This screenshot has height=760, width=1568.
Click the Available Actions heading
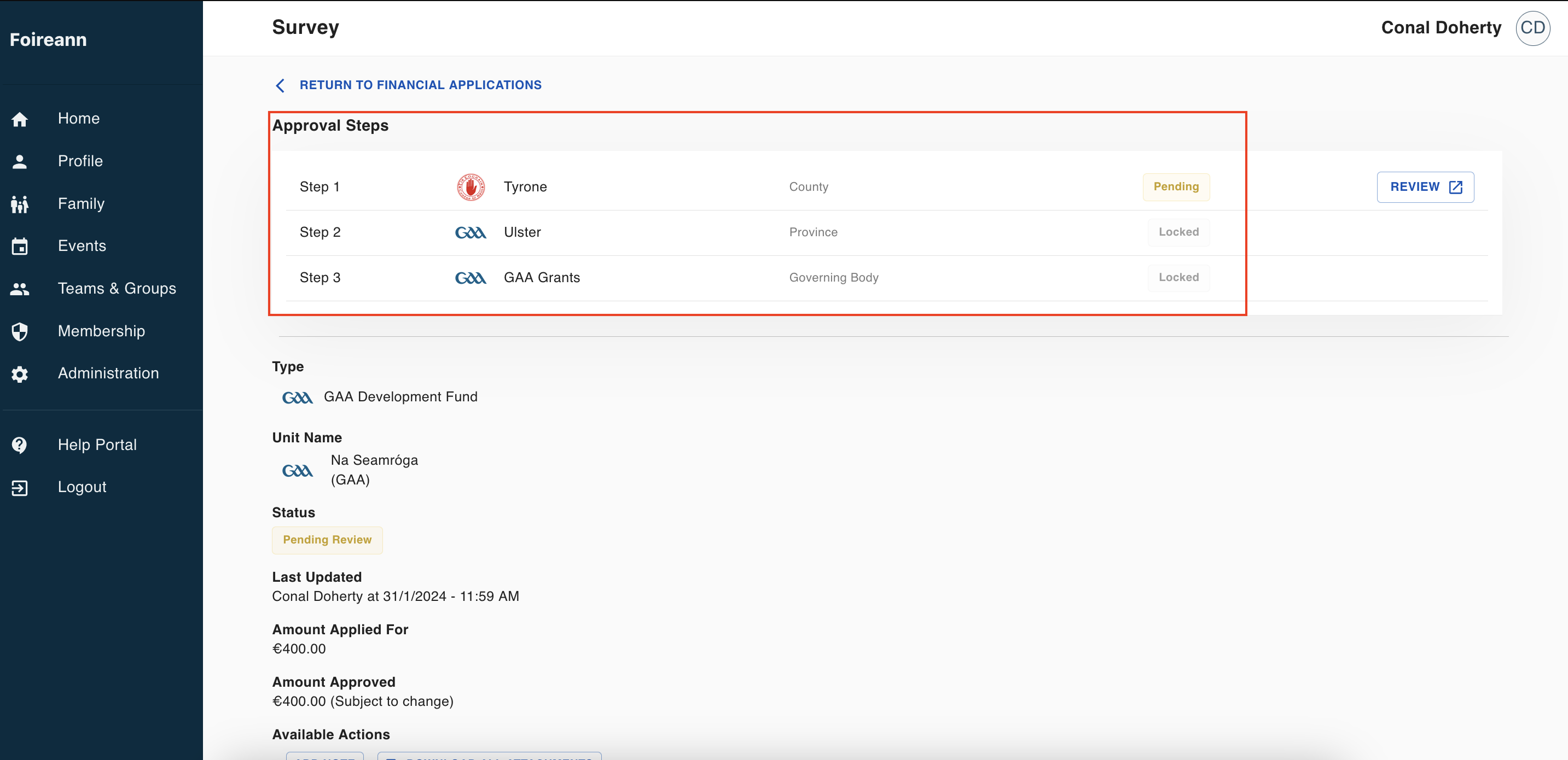[x=330, y=734]
